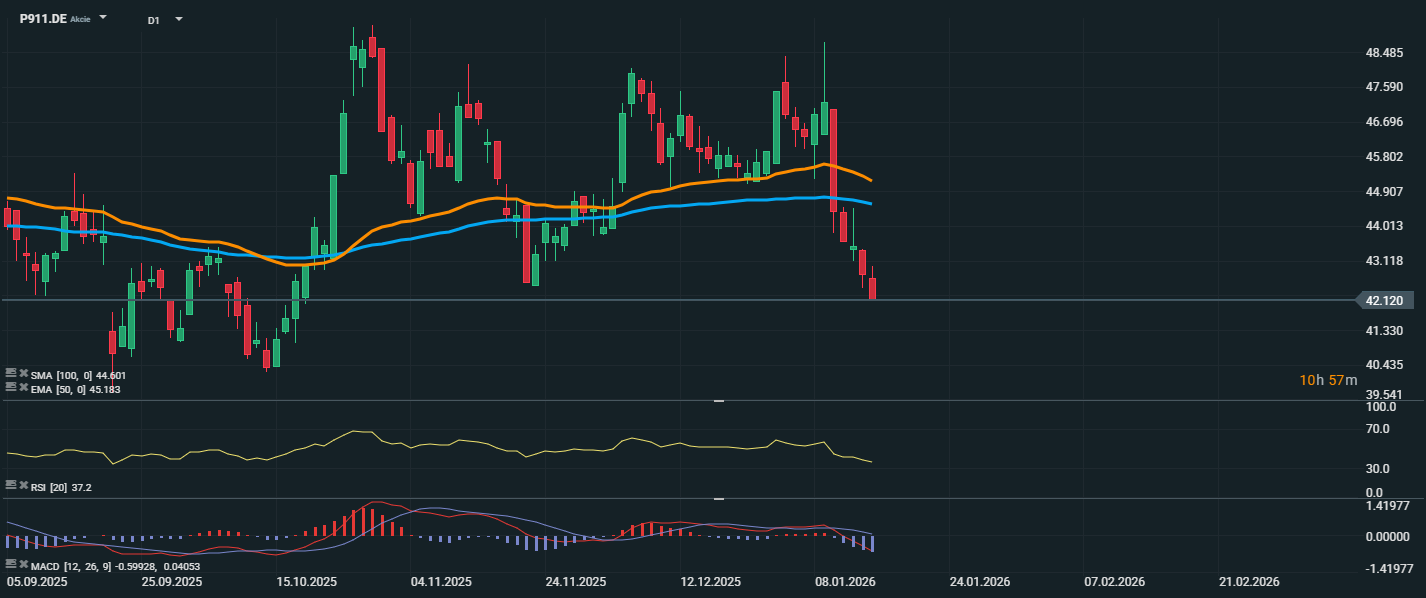Click price axis value 46.696
Viewport: 1426px width, 598px height.
1384,122
